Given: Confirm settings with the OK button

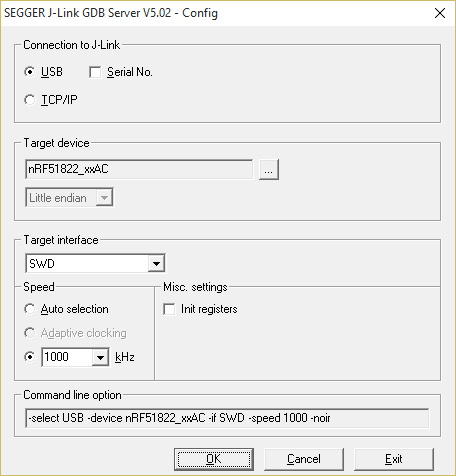Looking at the screenshot, I should 214,459.
